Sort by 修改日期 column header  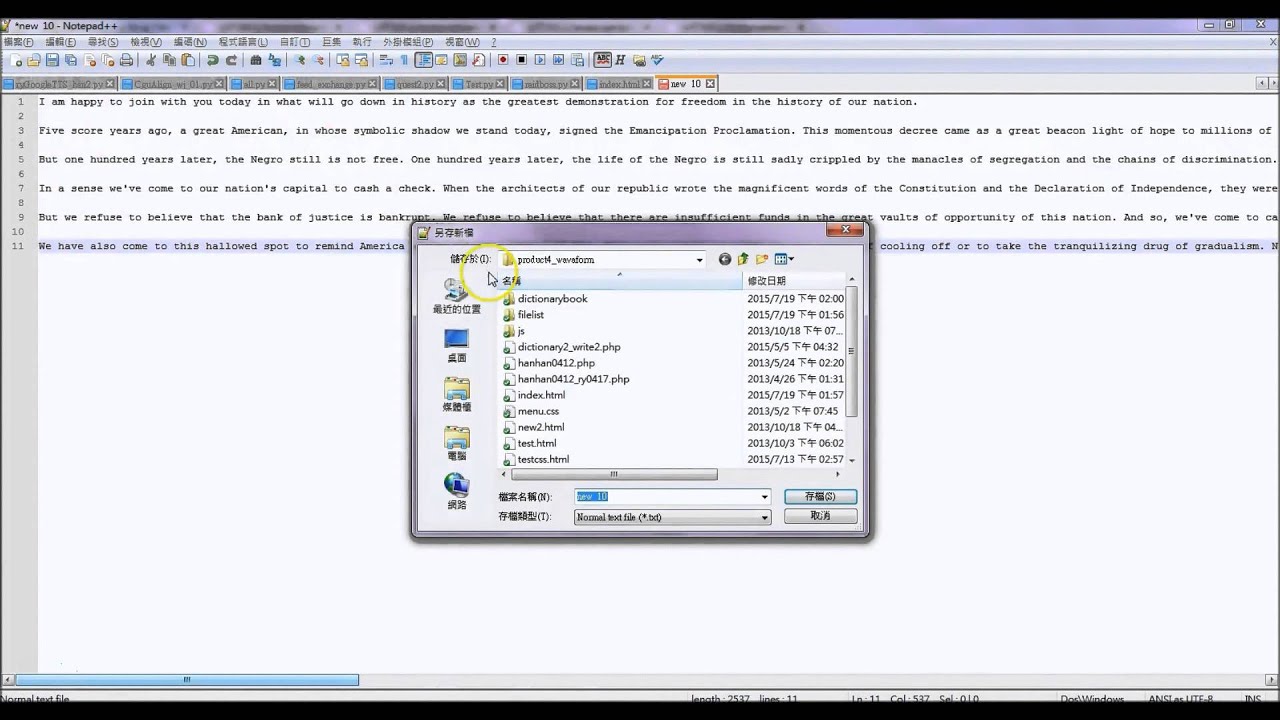[x=795, y=281]
